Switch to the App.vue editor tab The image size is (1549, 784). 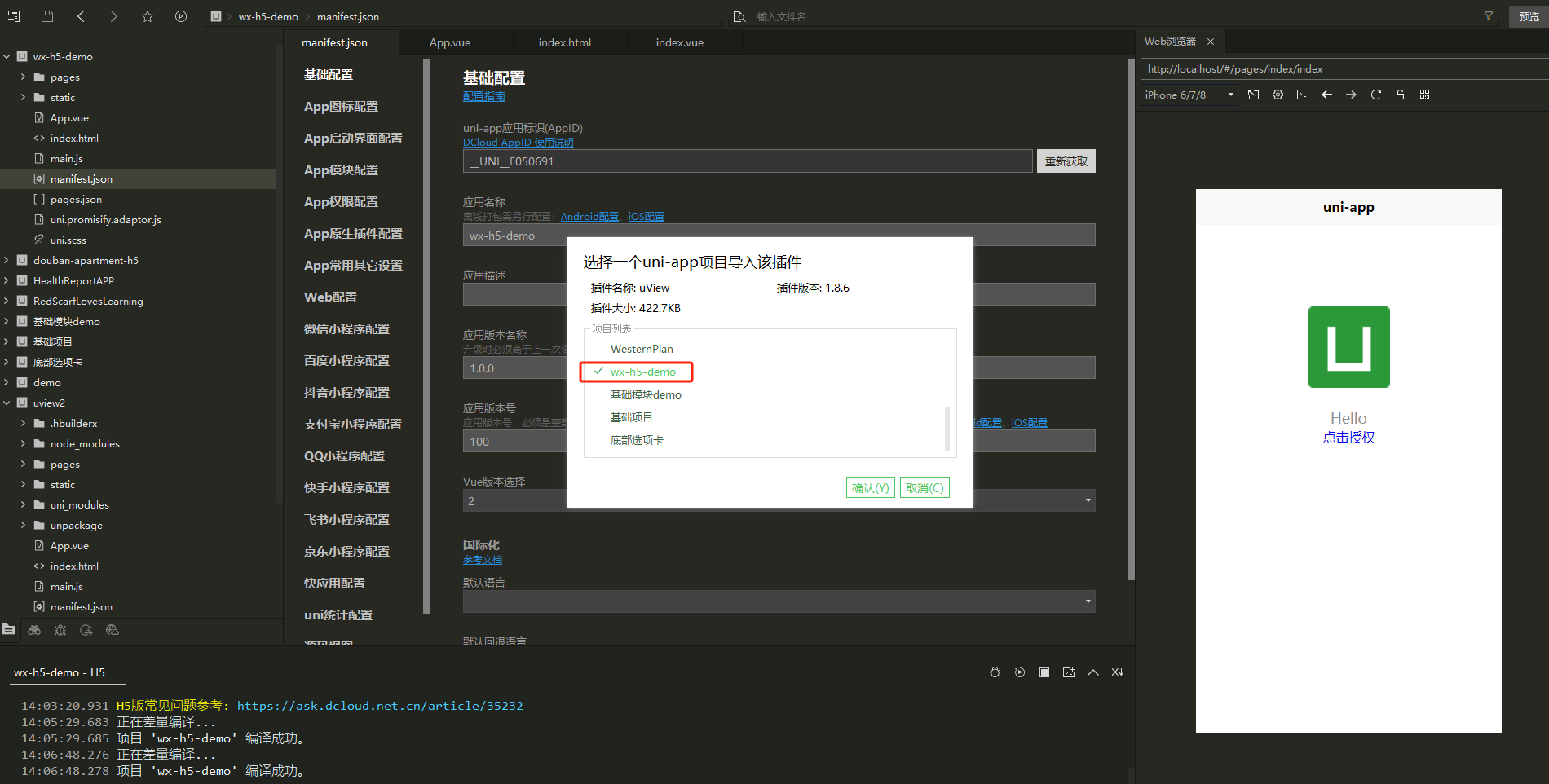450,42
